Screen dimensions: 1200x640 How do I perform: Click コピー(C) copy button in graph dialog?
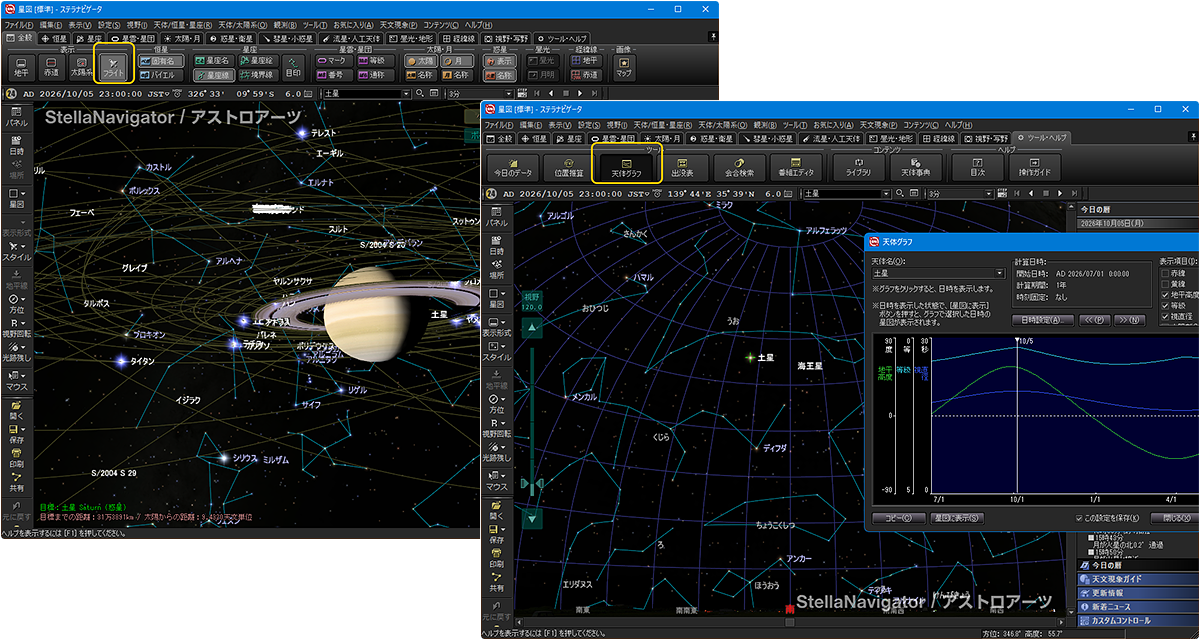(898, 519)
